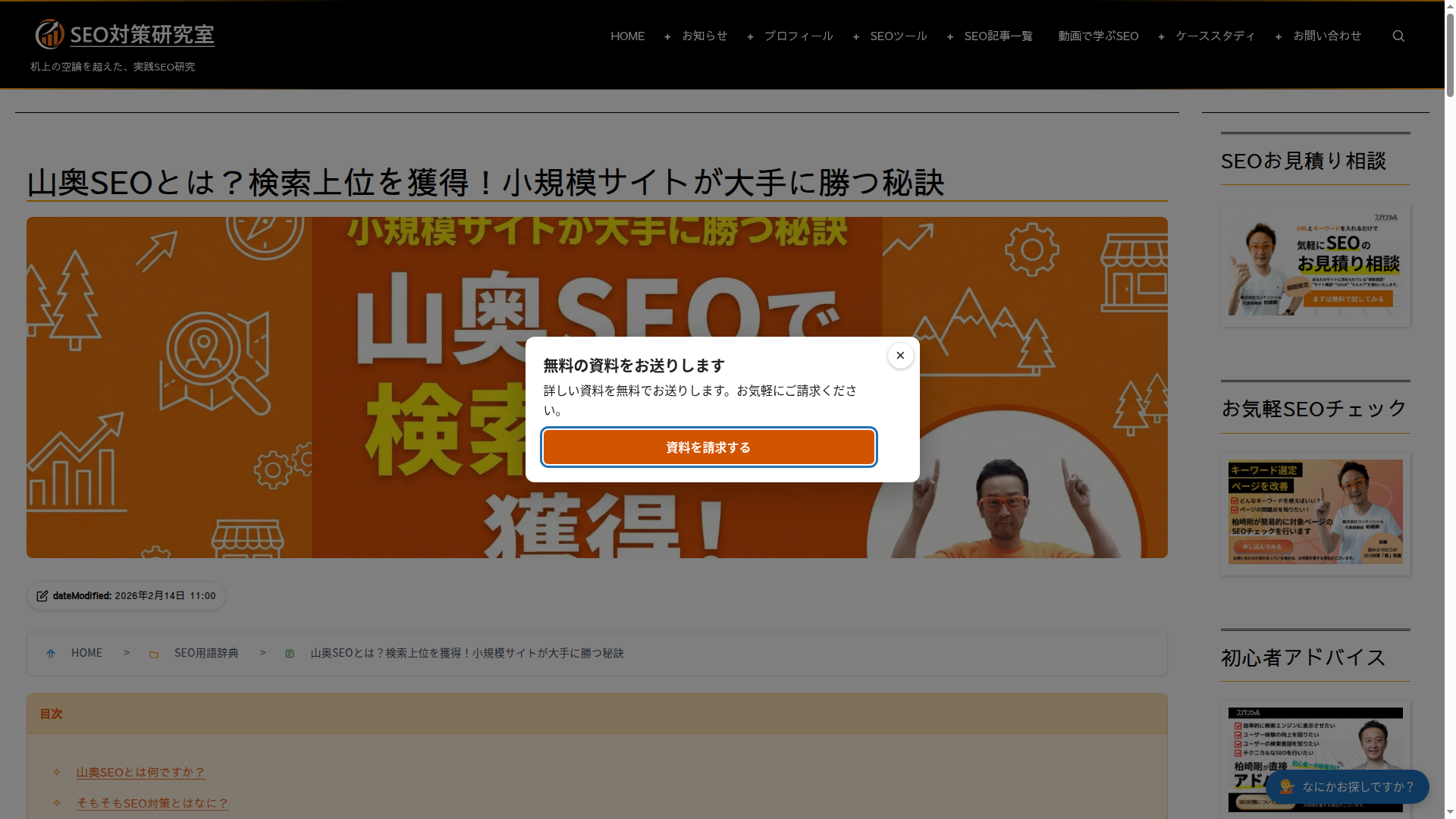
Task: Open the なにかお探しですか？ chat widget
Action: [x=1348, y=786]
